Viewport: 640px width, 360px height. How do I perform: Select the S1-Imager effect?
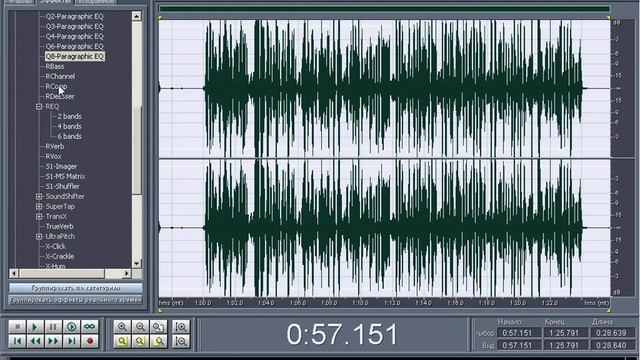pos(61,167)
